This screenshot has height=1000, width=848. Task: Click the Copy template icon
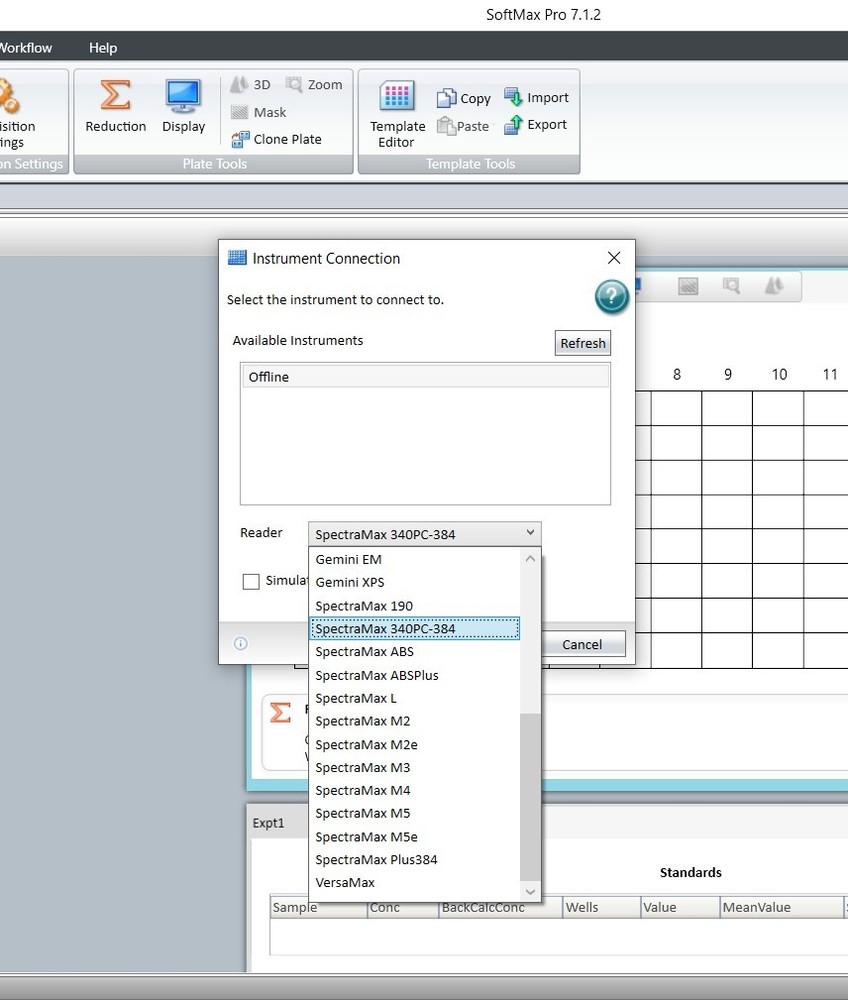pos(446,98)
